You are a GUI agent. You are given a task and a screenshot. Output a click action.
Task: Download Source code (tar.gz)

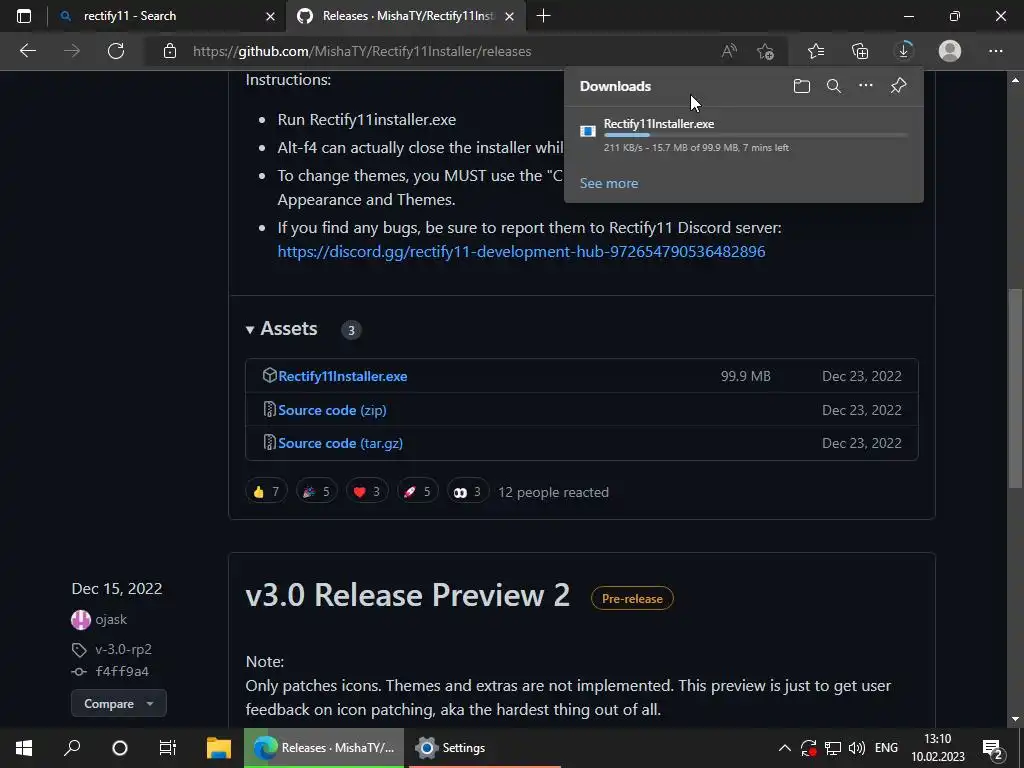[x=340, y=443]
